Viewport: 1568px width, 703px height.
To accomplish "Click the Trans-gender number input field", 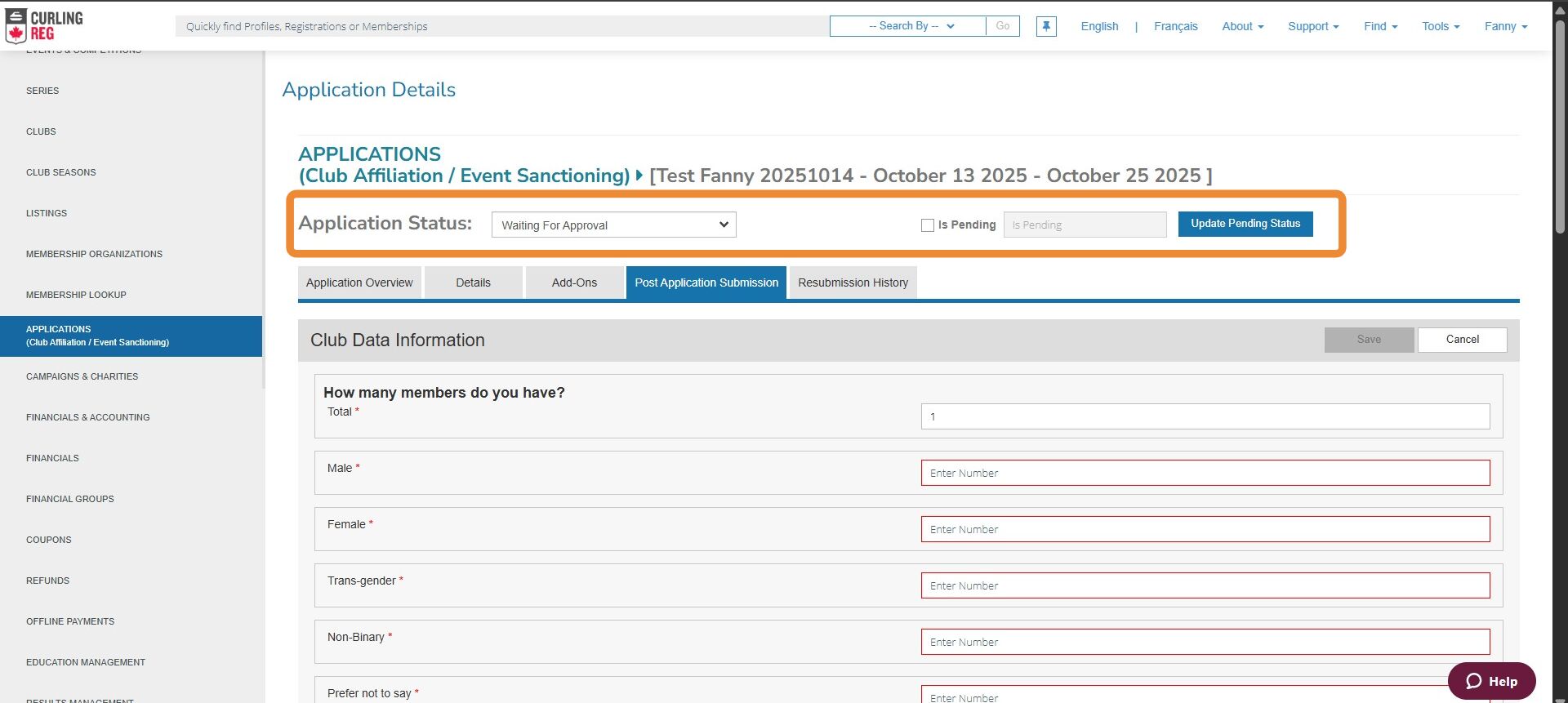I will coord(1205,585).
